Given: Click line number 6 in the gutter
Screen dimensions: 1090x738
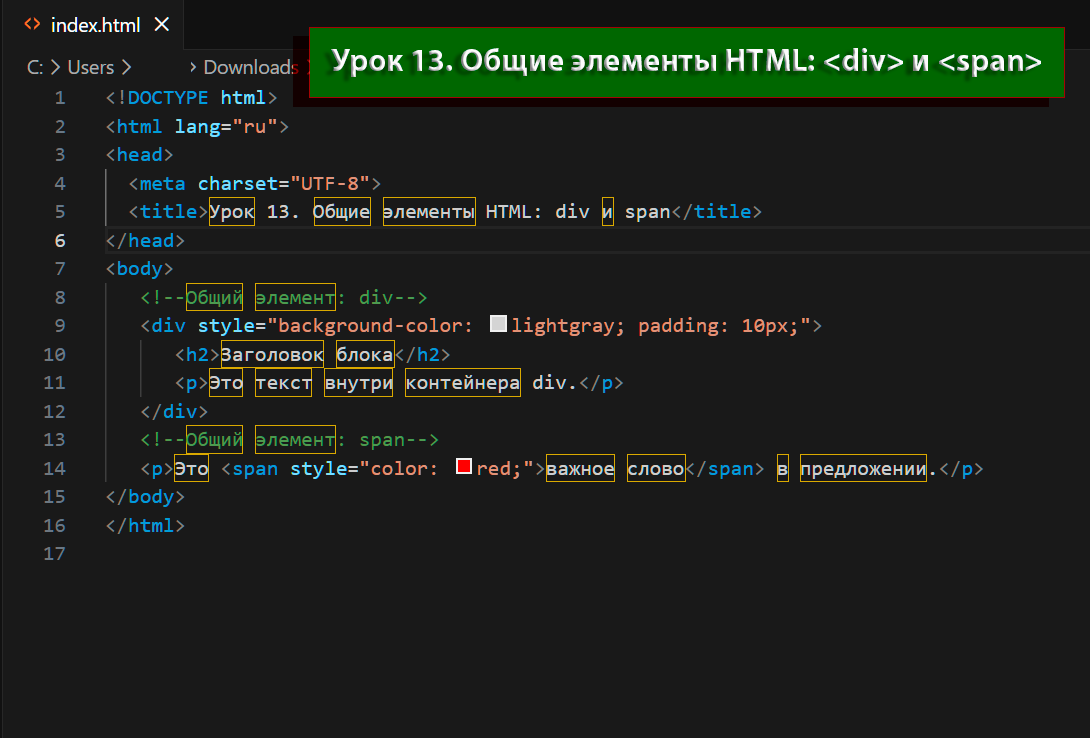Looking at the screenshot, I should pyautogui.click(x=59, y=240).
